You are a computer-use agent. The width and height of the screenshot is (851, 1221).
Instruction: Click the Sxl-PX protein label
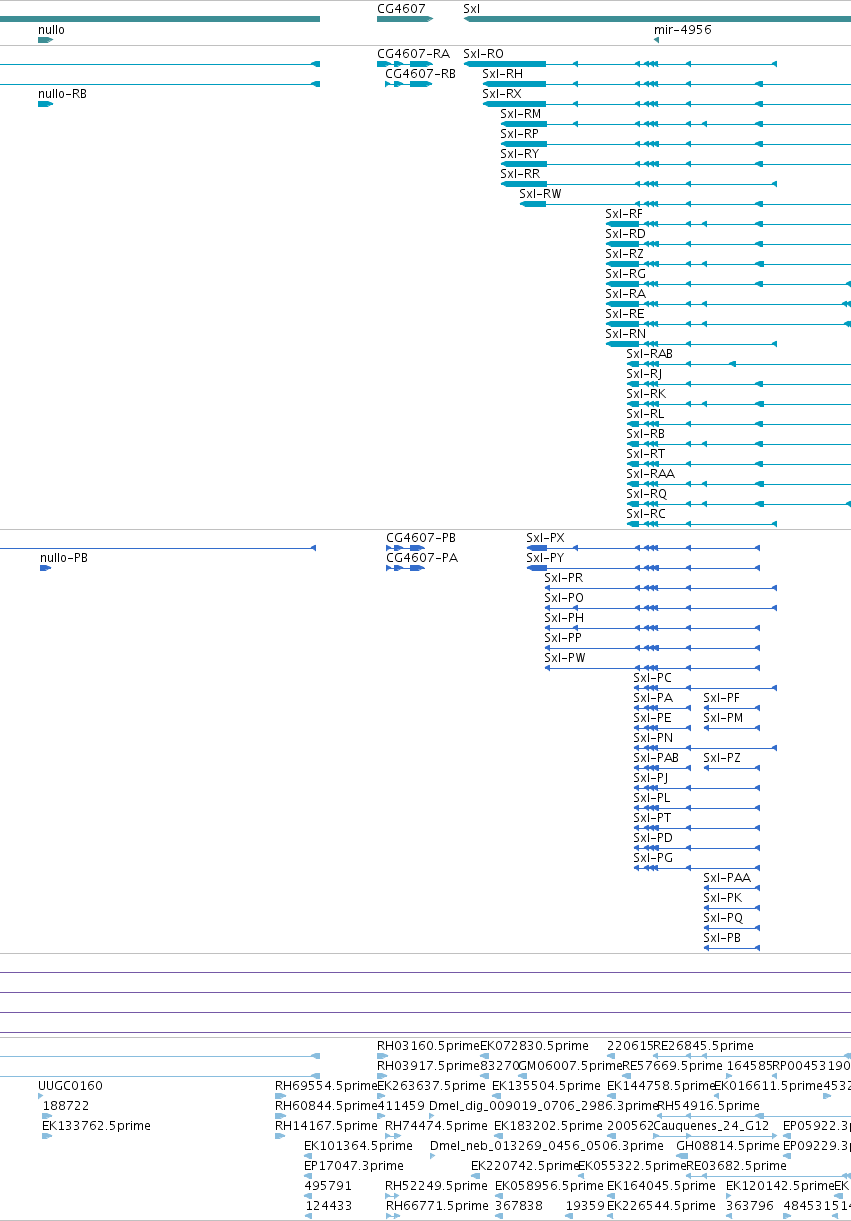point(545,537)
